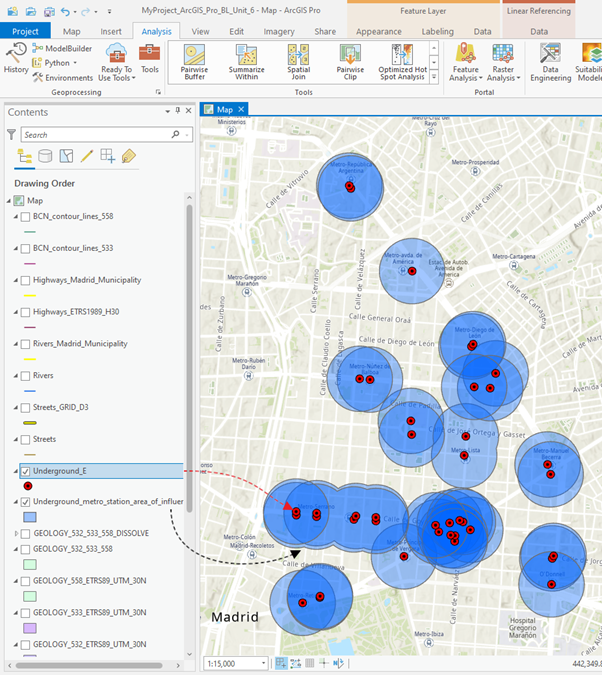Open the Appearance ribbon tab

(x=379, y=31)
